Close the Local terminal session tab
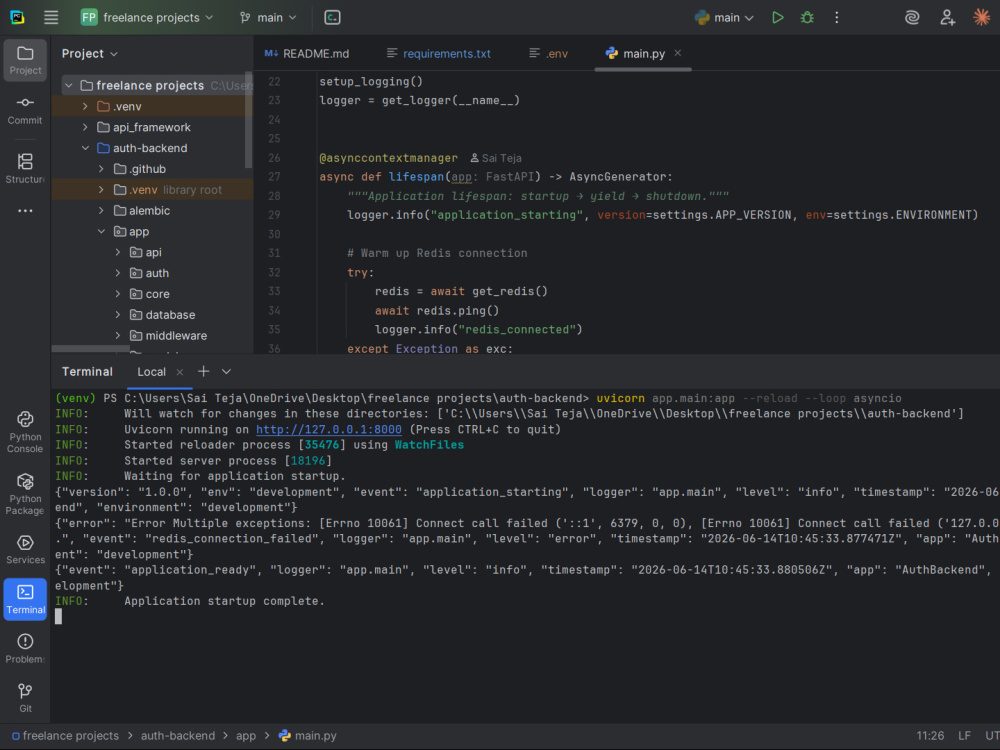 click(x=180, y=372)
